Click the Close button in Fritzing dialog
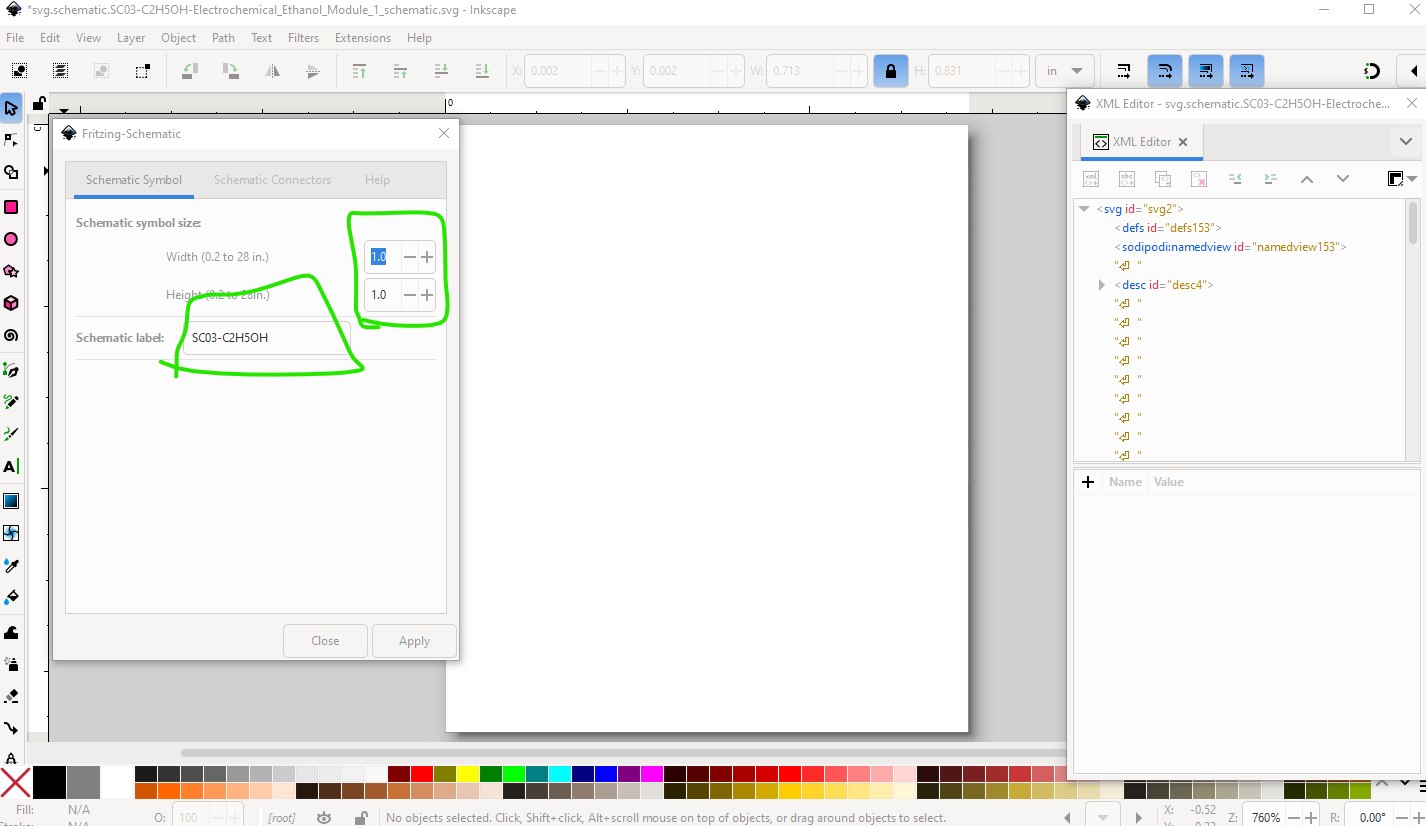 tap(325, 641)
